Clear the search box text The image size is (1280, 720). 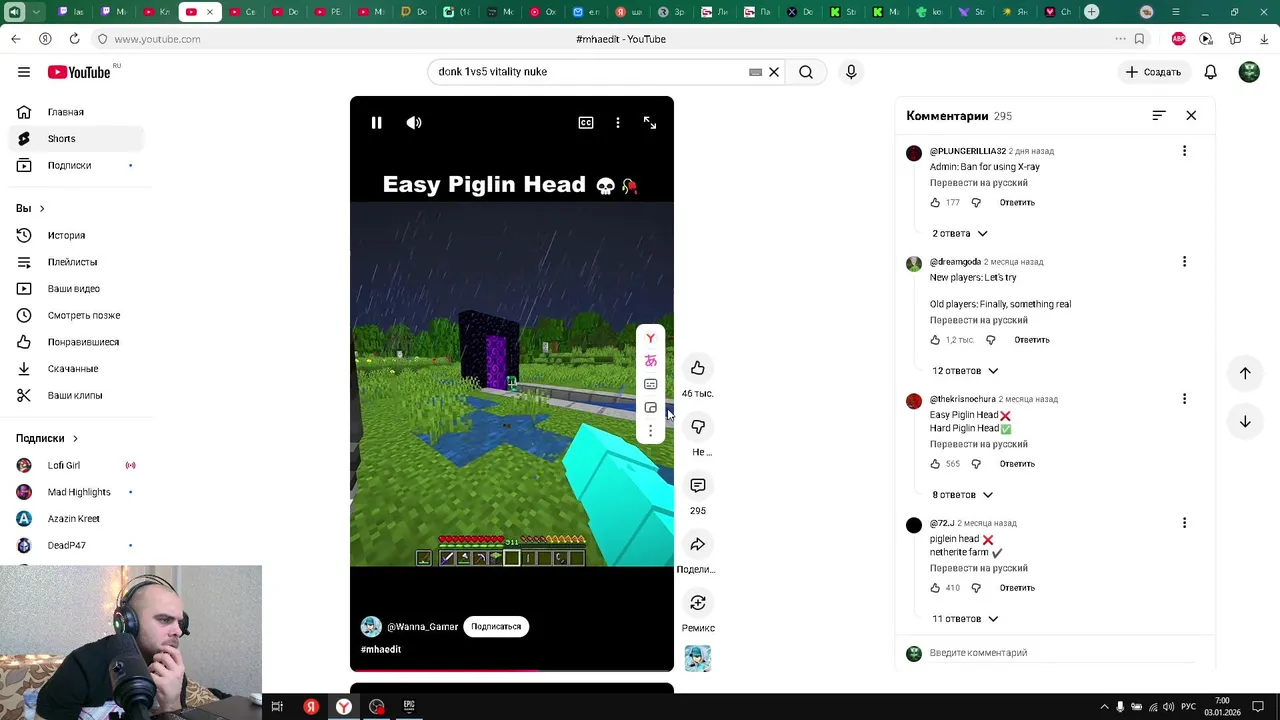[x=774, y=72]
